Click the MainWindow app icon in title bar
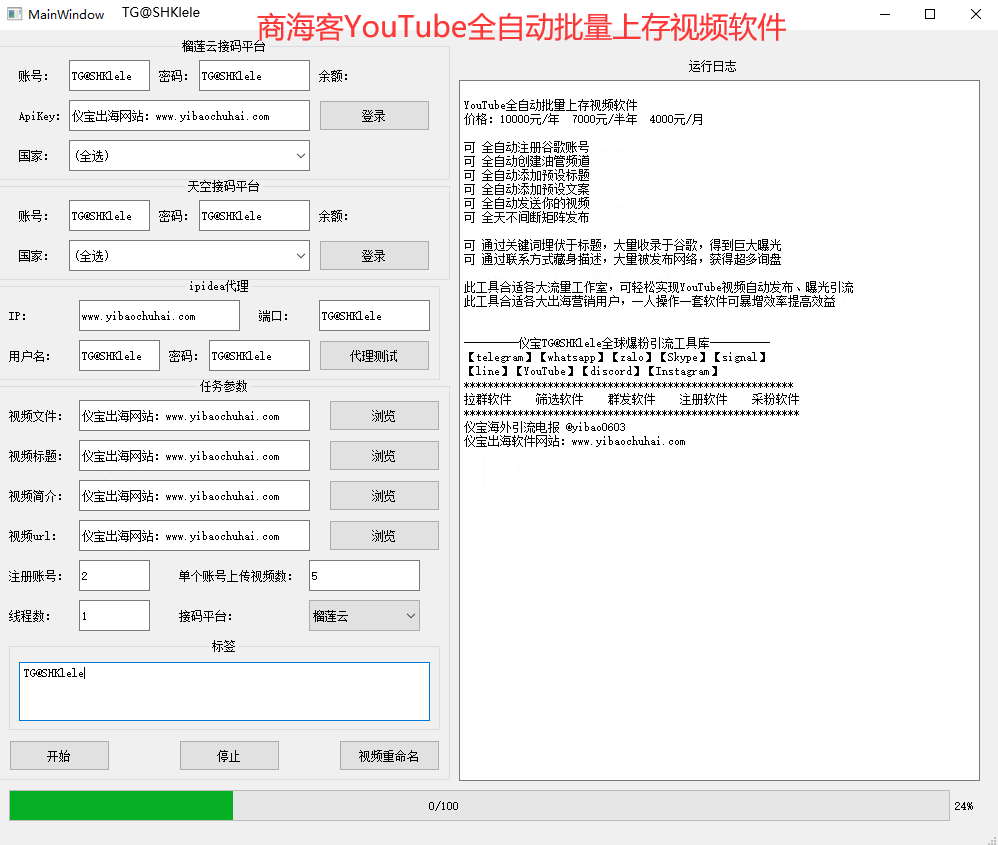 point(14,14)
